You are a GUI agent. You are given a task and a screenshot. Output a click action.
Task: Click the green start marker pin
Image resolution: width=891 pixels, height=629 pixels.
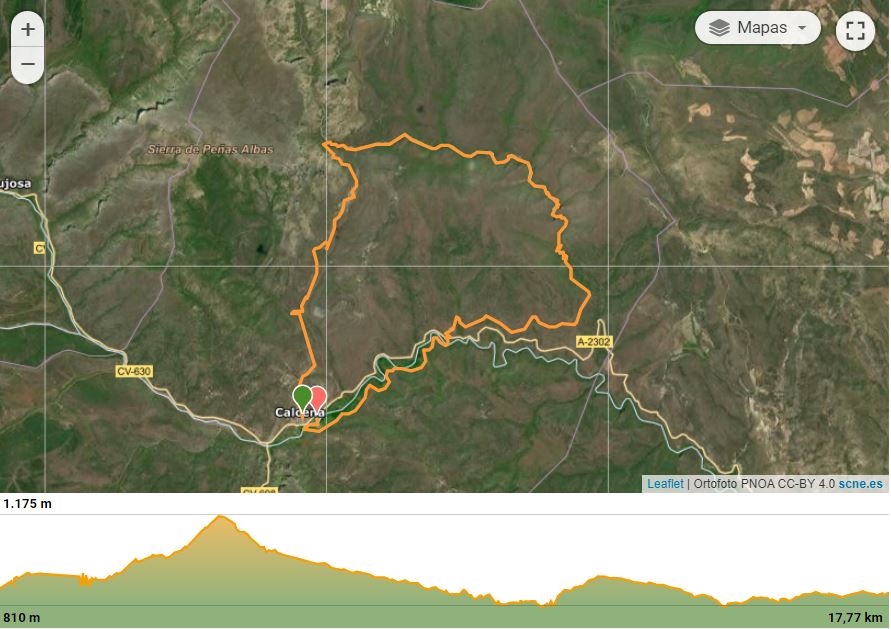302,398
